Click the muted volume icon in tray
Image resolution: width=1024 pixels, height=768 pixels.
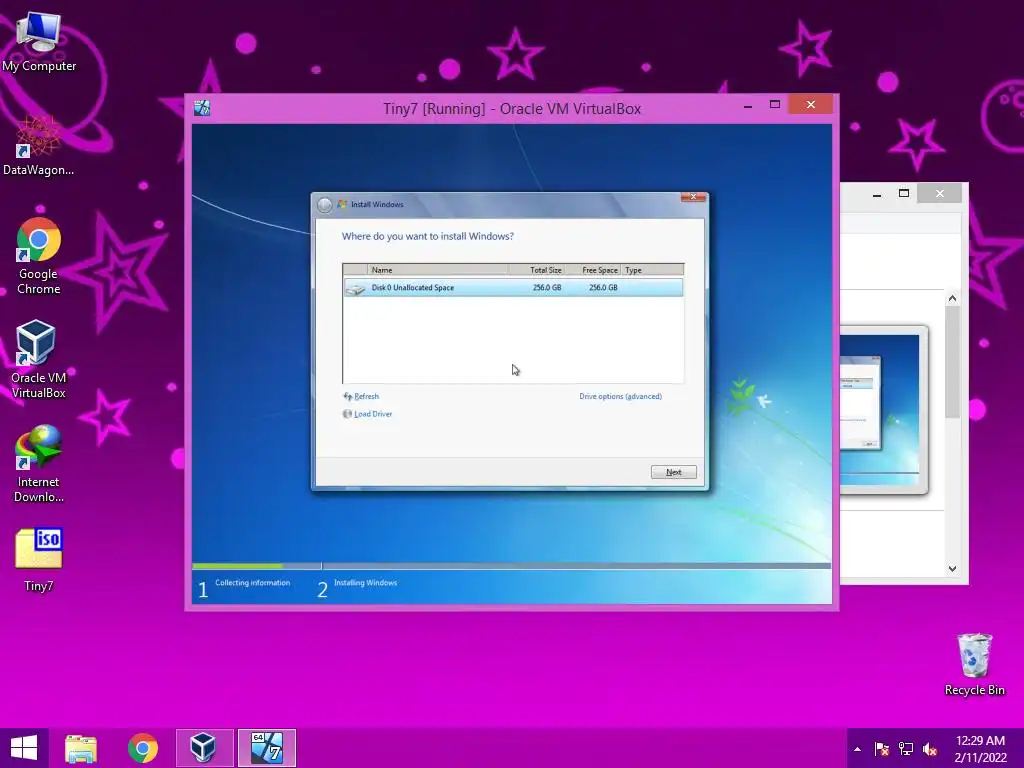[x=930, y=749]
